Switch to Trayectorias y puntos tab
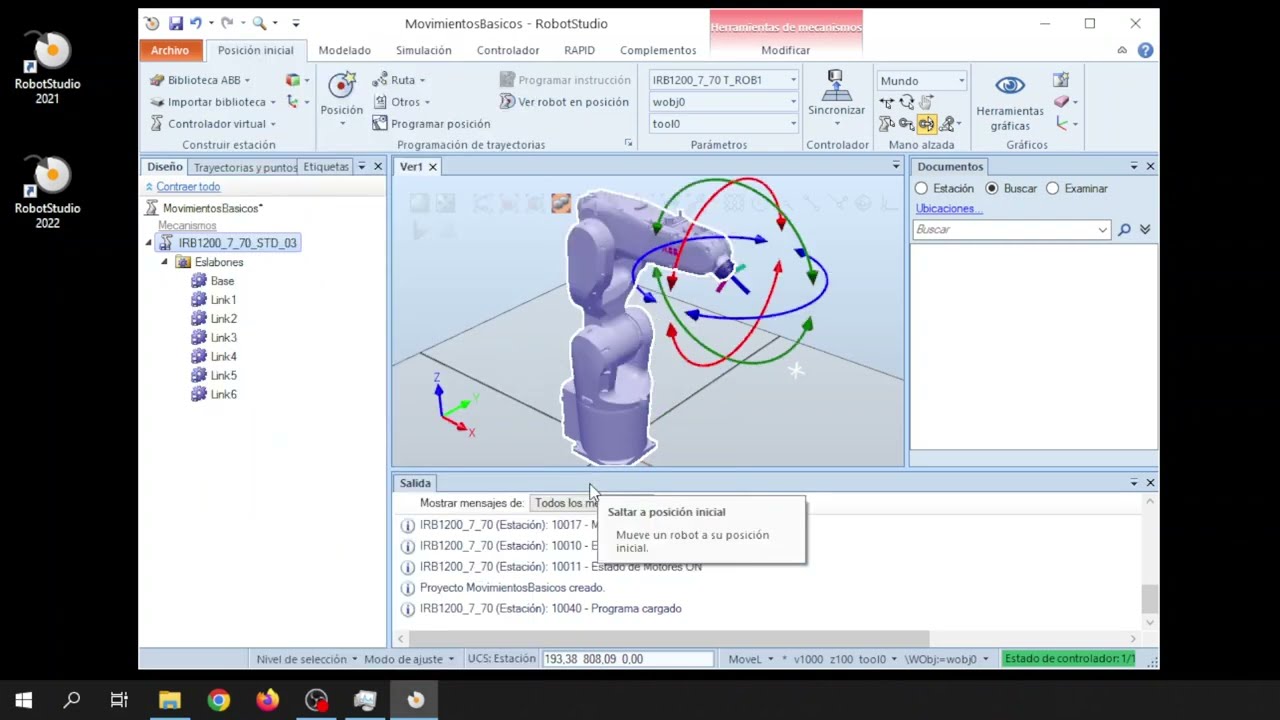 245,167
